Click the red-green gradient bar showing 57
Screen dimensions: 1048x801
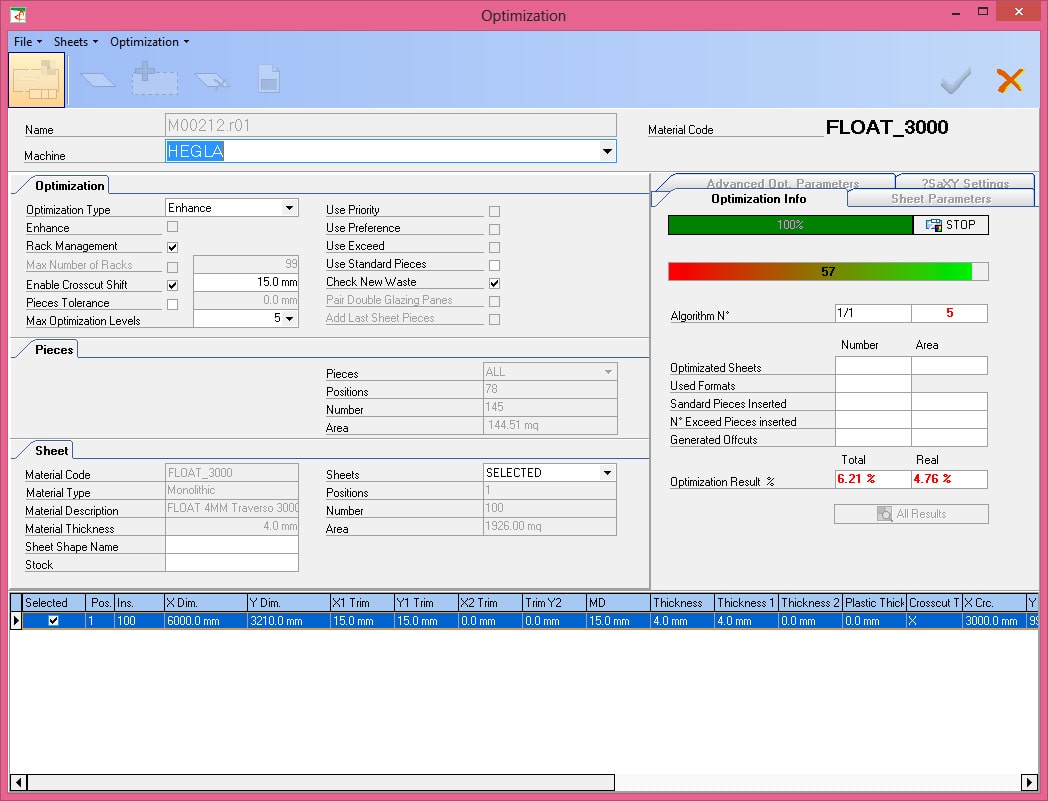(x=828, y=271)
